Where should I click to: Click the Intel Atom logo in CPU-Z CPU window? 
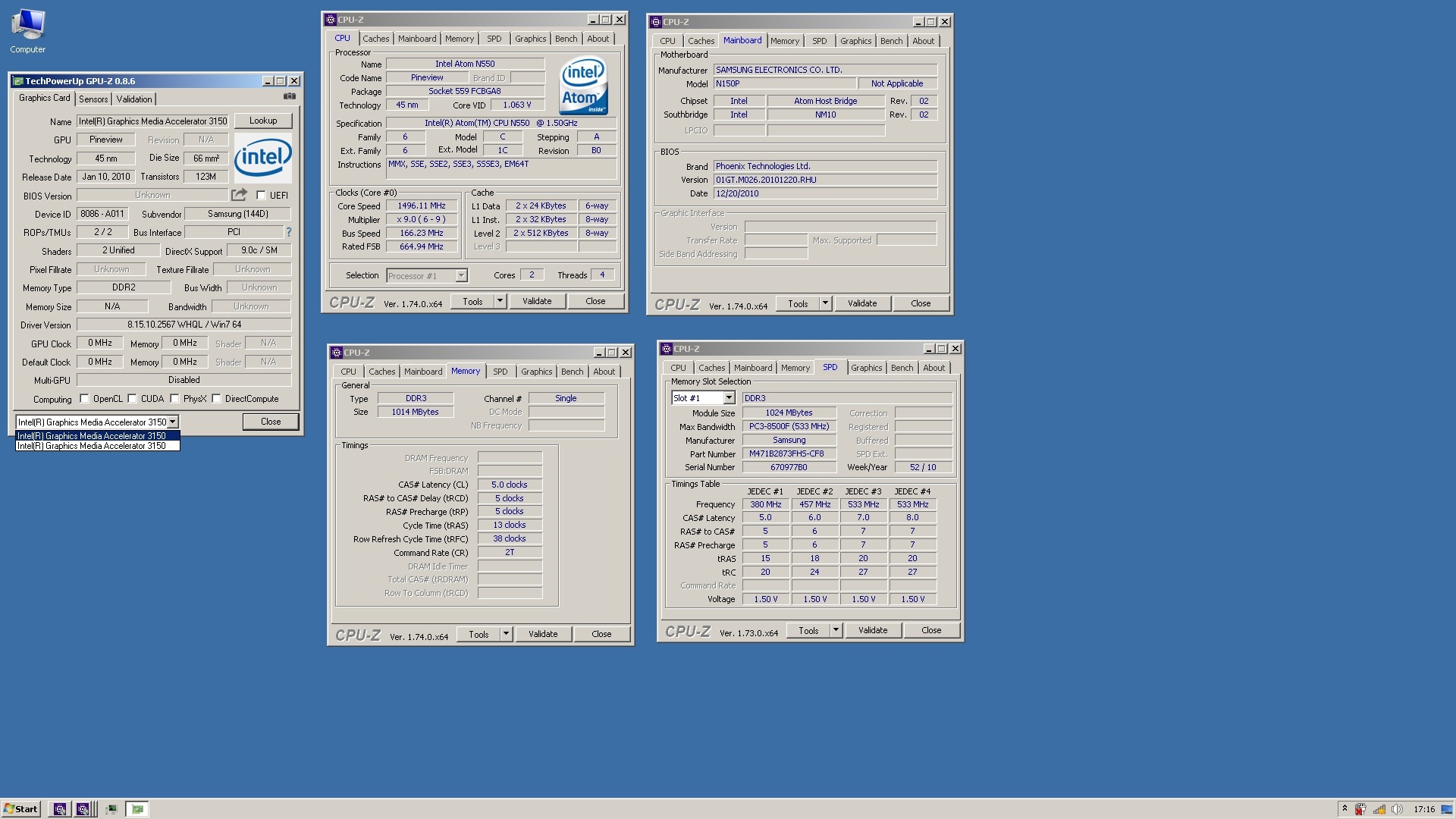point(583,86)
